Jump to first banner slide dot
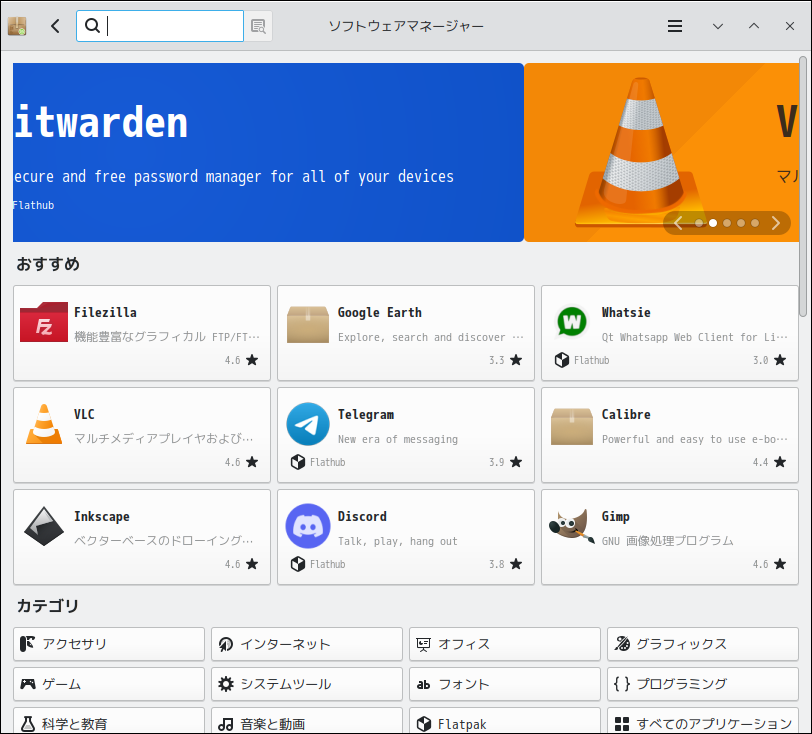The height and width of the screenshot is (734, 812). pos(699,223)
